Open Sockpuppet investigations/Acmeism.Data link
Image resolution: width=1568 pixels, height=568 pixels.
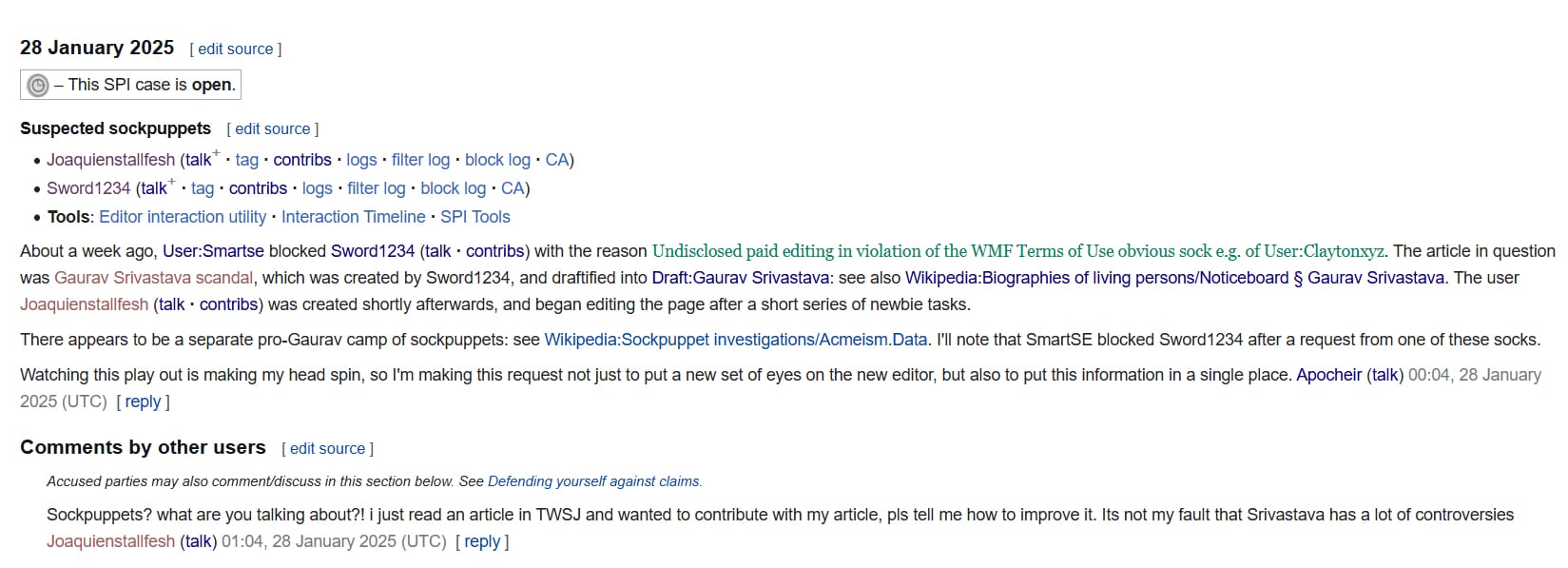pyautogui.click(x=735, y=340)
